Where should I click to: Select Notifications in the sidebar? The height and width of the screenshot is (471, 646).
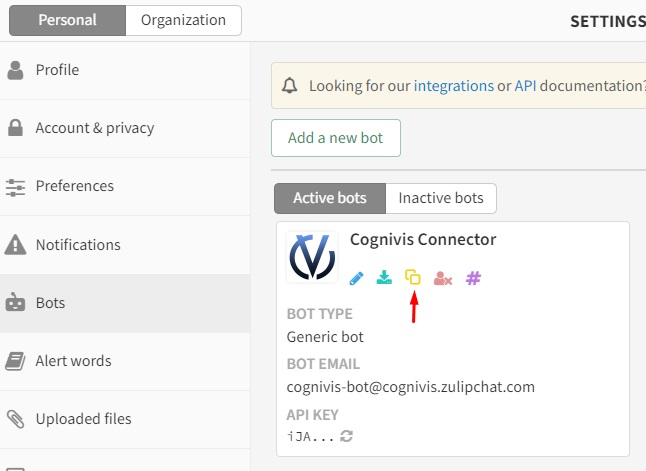(x=78, y=245)
